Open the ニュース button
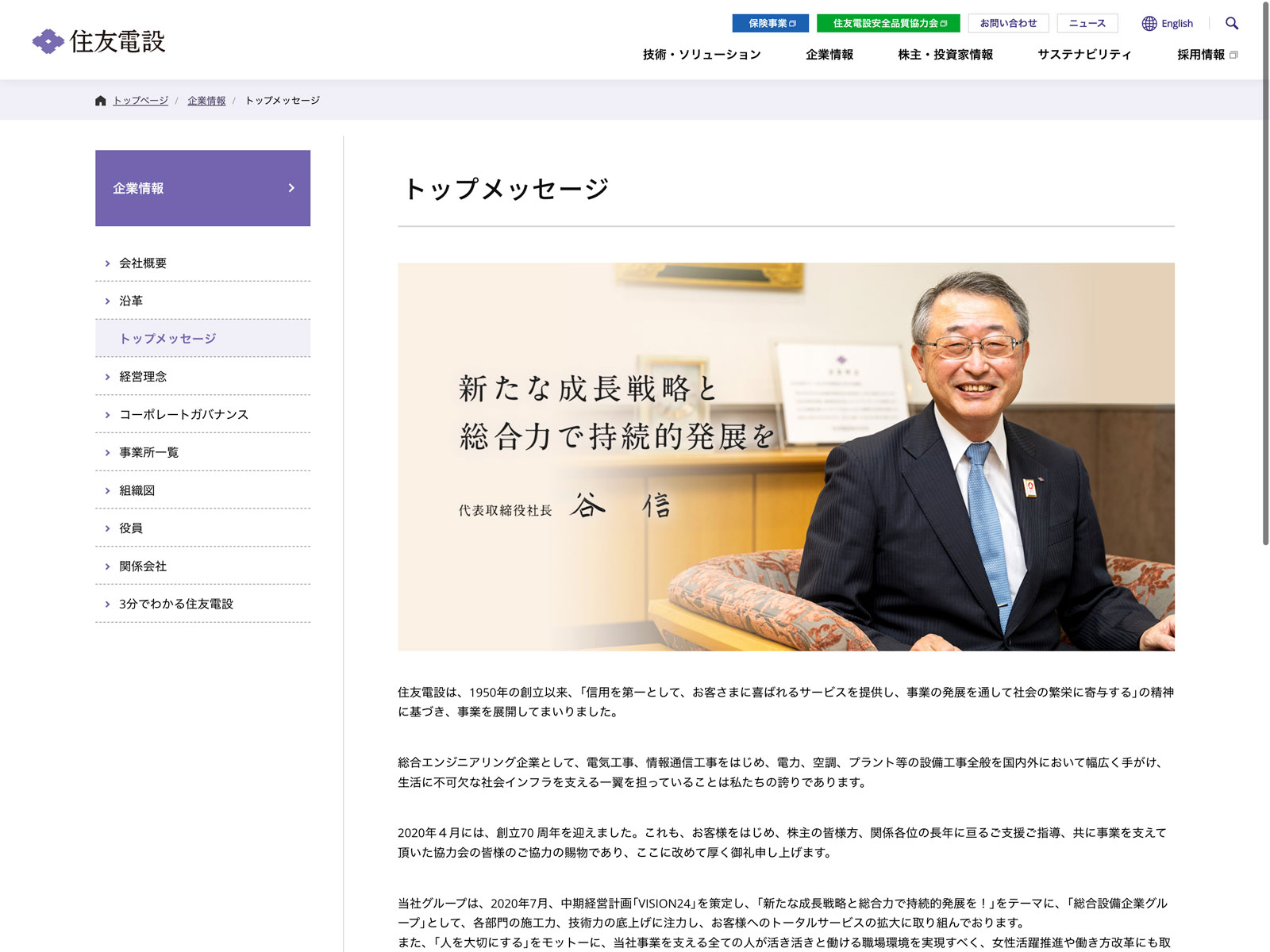This screenshot has height=952, width=1270. [1087, 24]
